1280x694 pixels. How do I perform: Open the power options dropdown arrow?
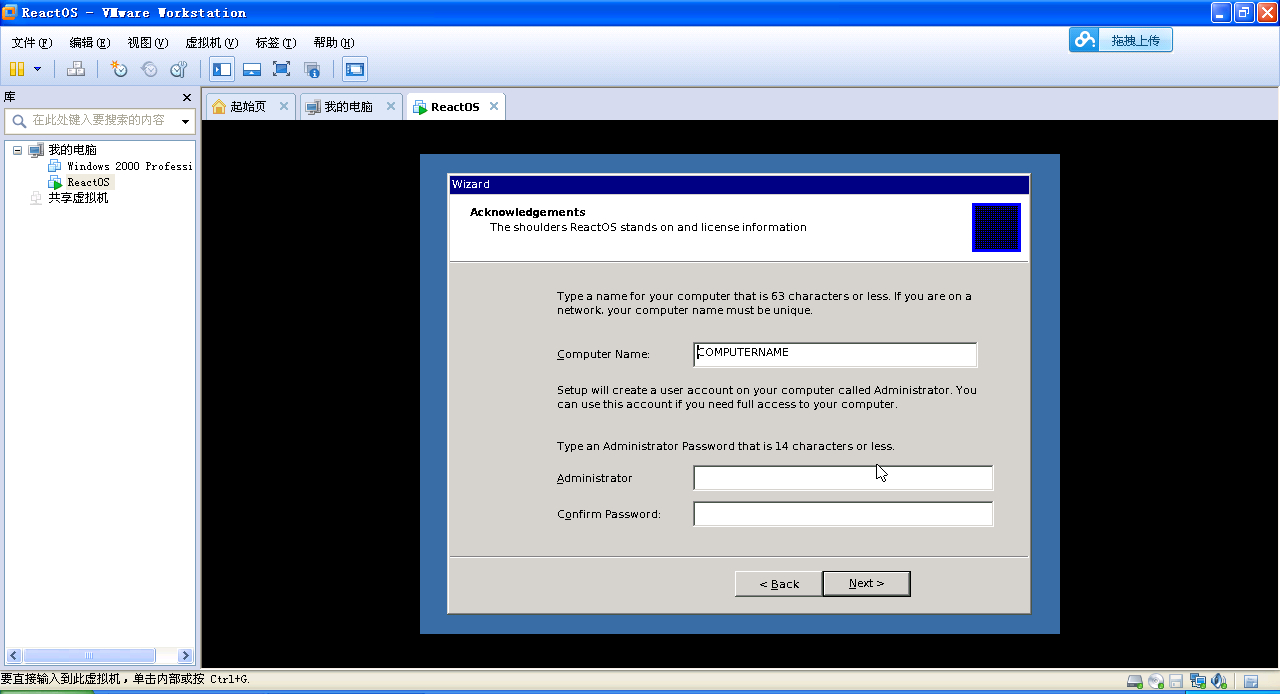(38, 69)
